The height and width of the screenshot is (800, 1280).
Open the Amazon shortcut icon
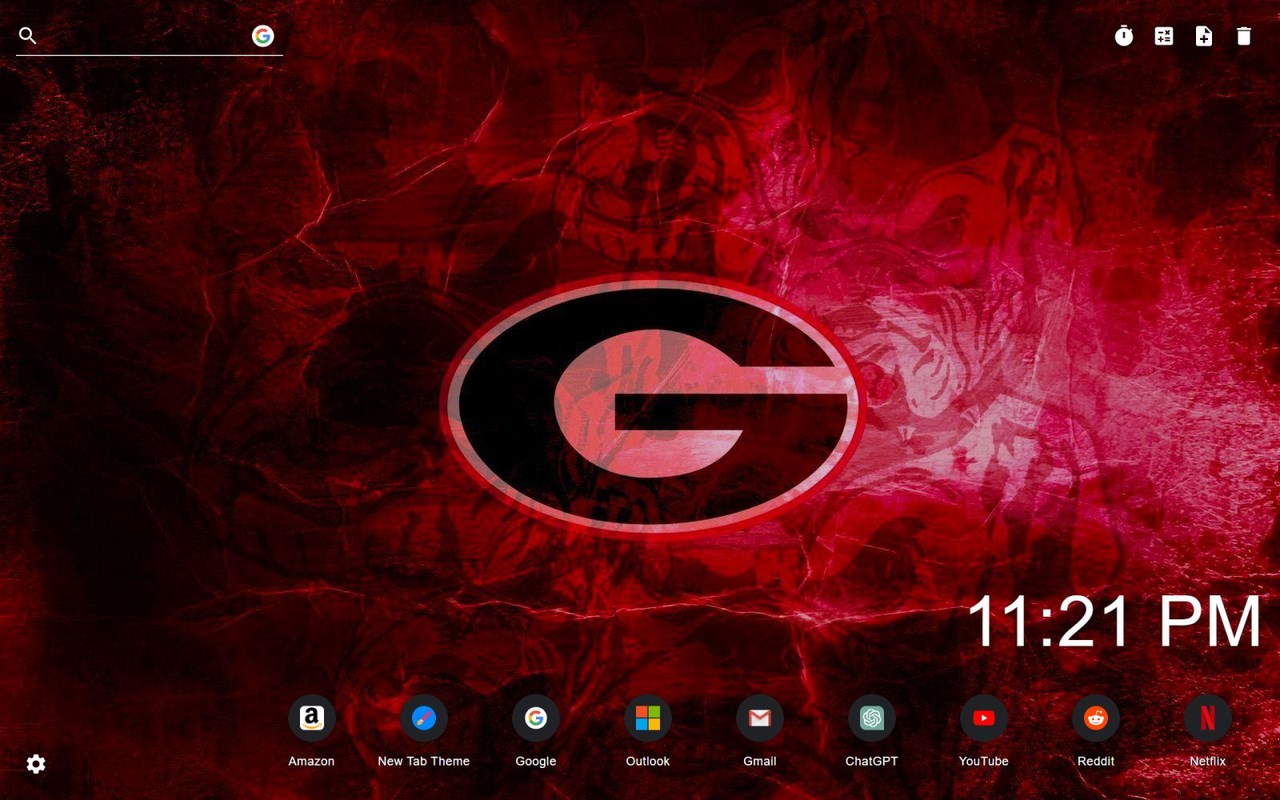click(x=312, y=718)
